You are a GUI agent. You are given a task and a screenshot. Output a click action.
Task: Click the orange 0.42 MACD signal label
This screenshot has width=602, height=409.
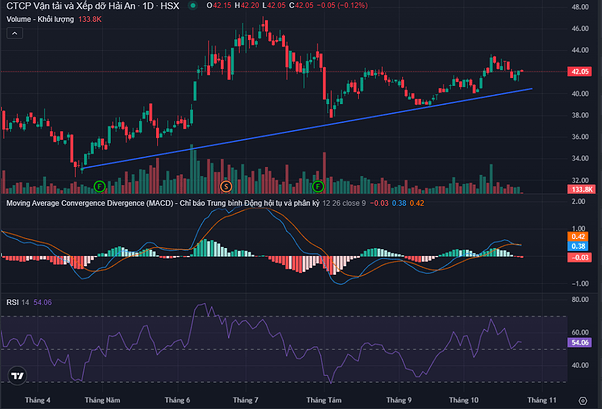pyautogui.click(x=578, y=237)
